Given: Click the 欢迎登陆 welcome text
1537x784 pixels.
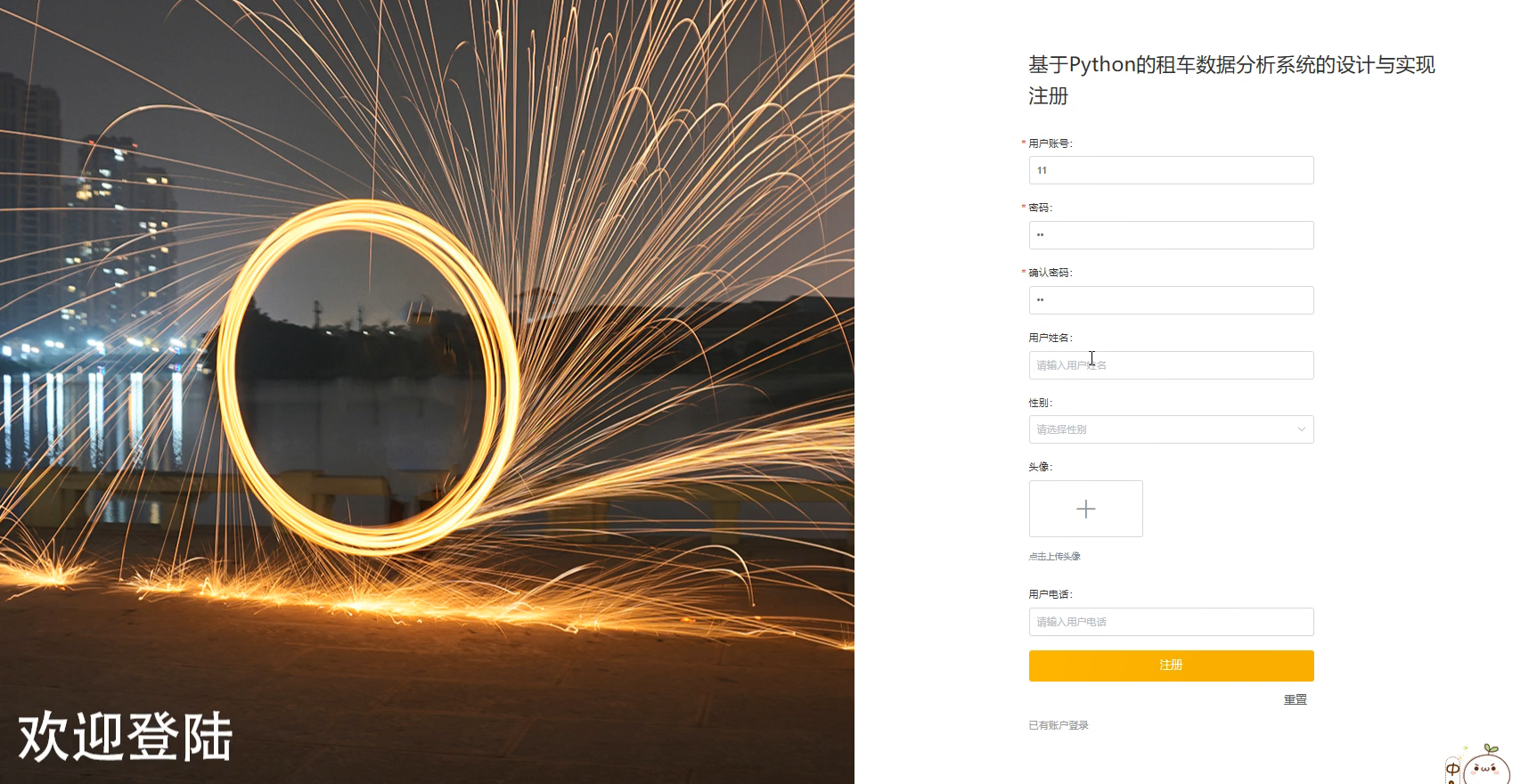Looking at the screenshot, I should (x=125, y=736).
